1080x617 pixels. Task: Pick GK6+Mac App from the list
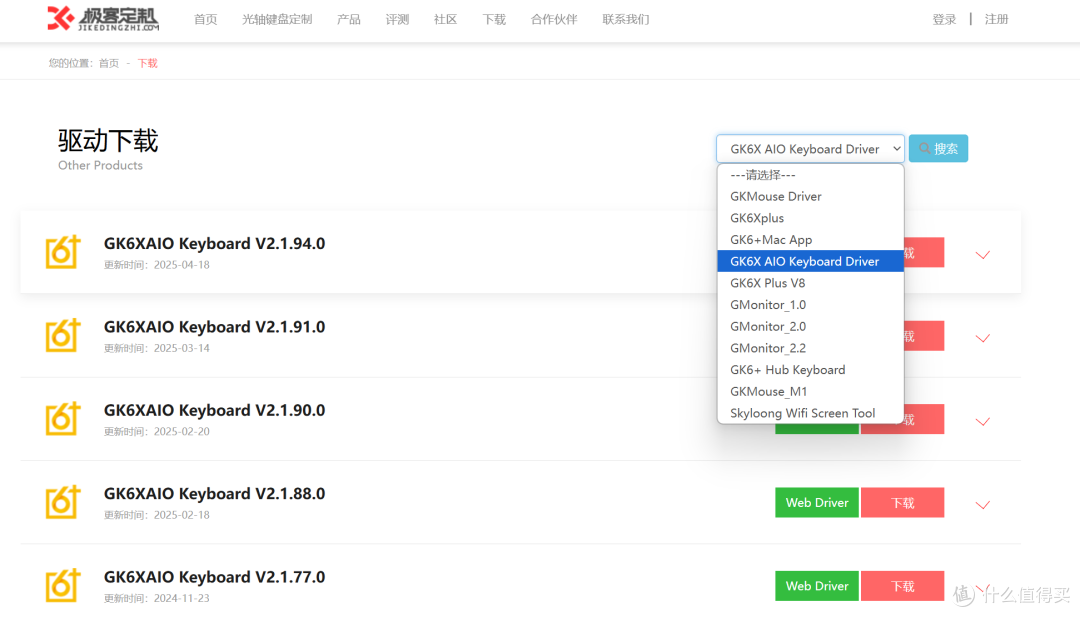point(810,240)
